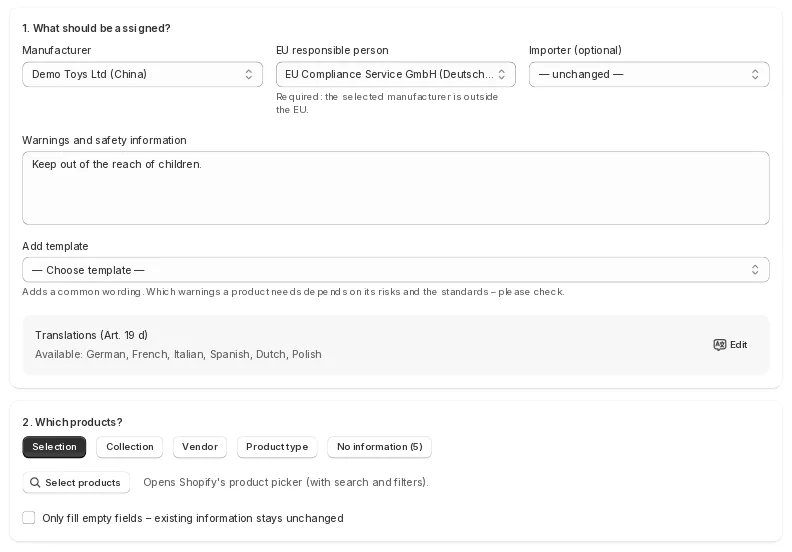Viewport: 792px width, 552px height.
Task: Click the Edit translations button
Action: pyautogui.click(x=730, y=344)
